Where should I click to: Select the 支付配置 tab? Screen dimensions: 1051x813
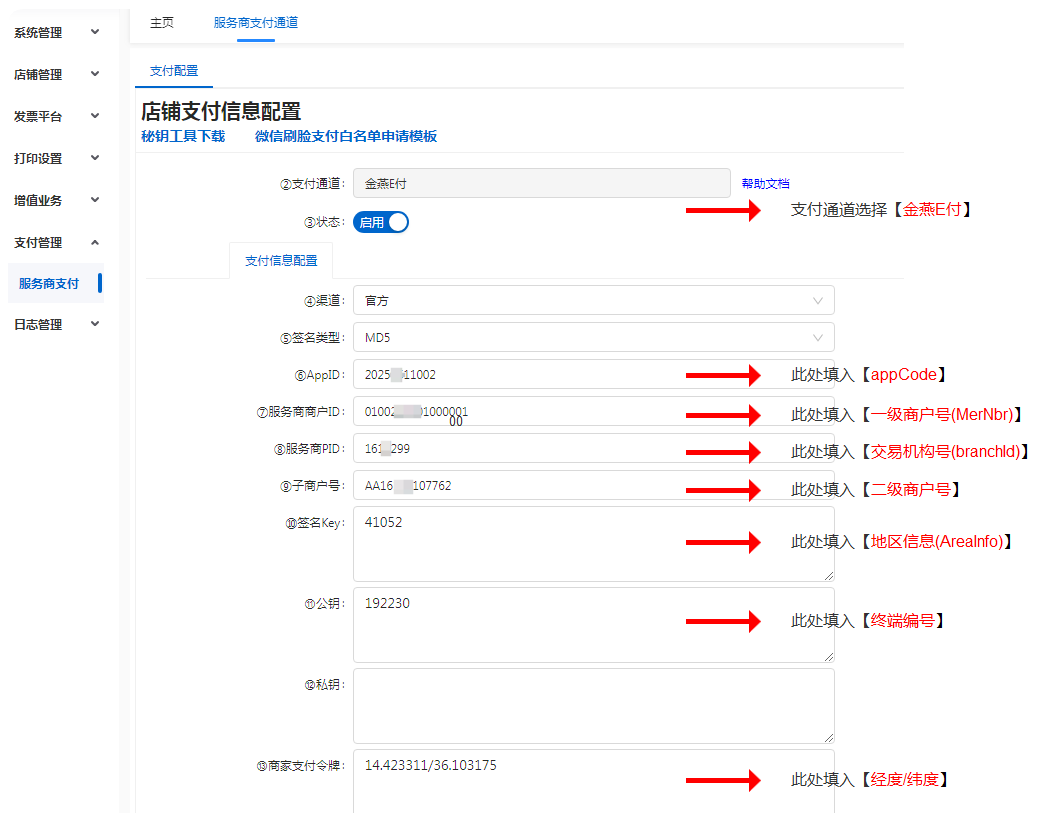(x=174, y=71)
